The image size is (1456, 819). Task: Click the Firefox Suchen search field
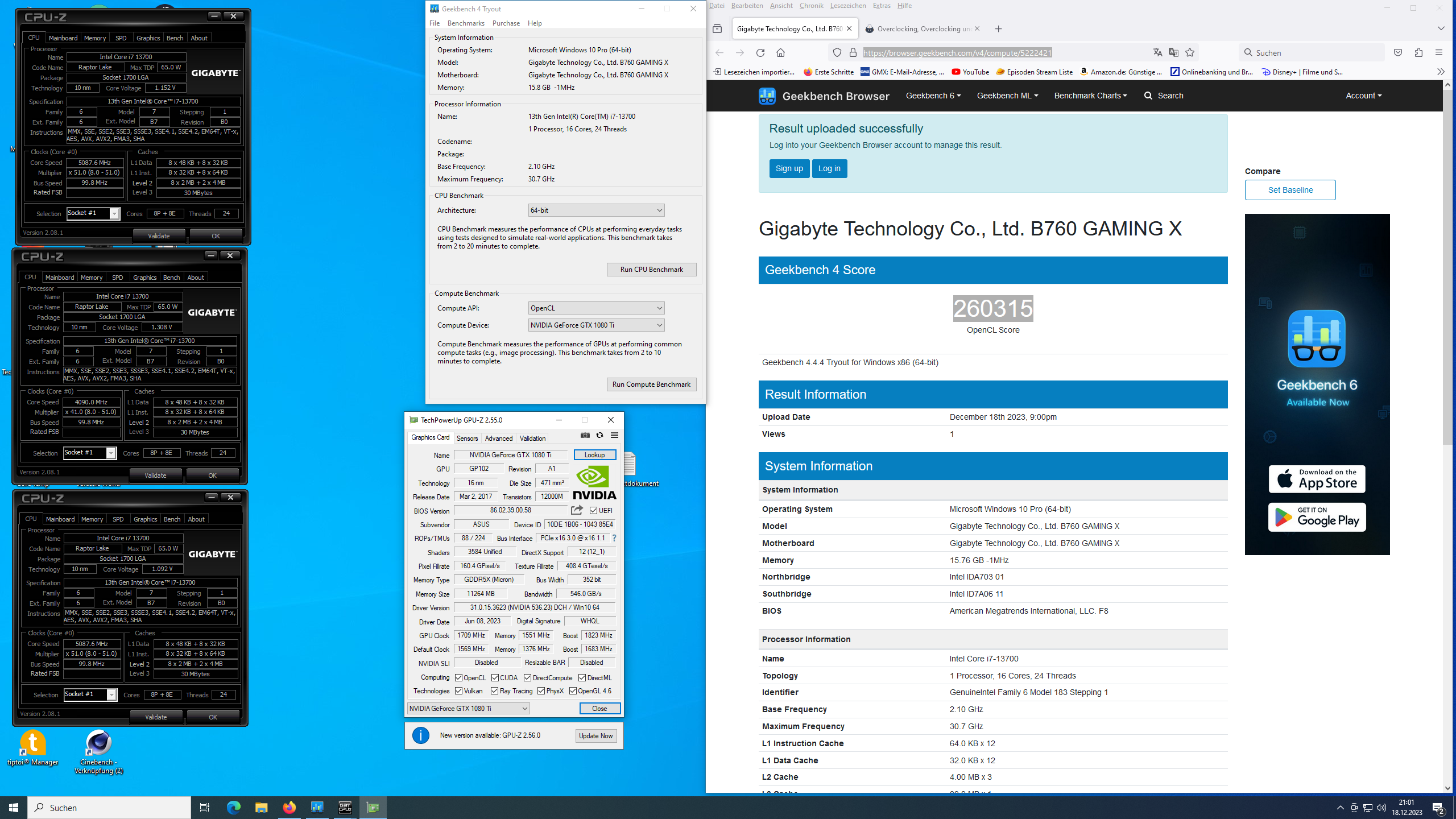click(1311, 52)
